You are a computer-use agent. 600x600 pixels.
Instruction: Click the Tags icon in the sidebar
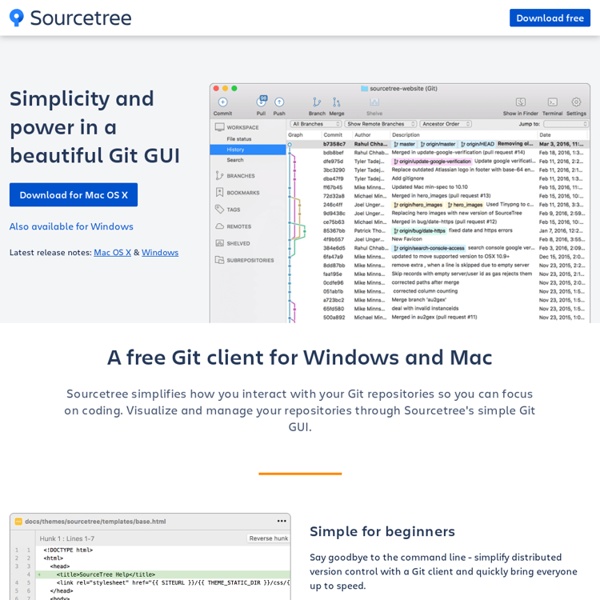(x=219, y=209)
